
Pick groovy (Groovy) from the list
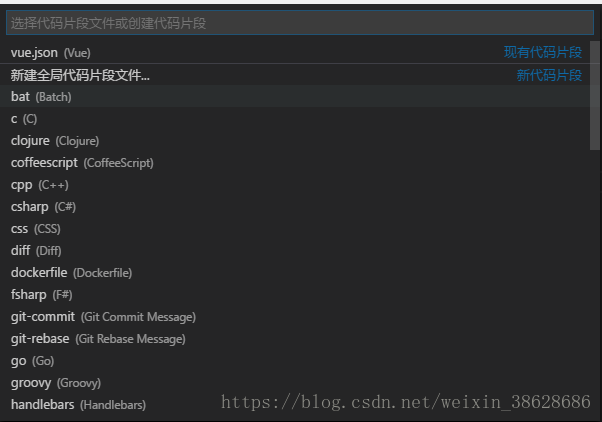tap(56, 383)
